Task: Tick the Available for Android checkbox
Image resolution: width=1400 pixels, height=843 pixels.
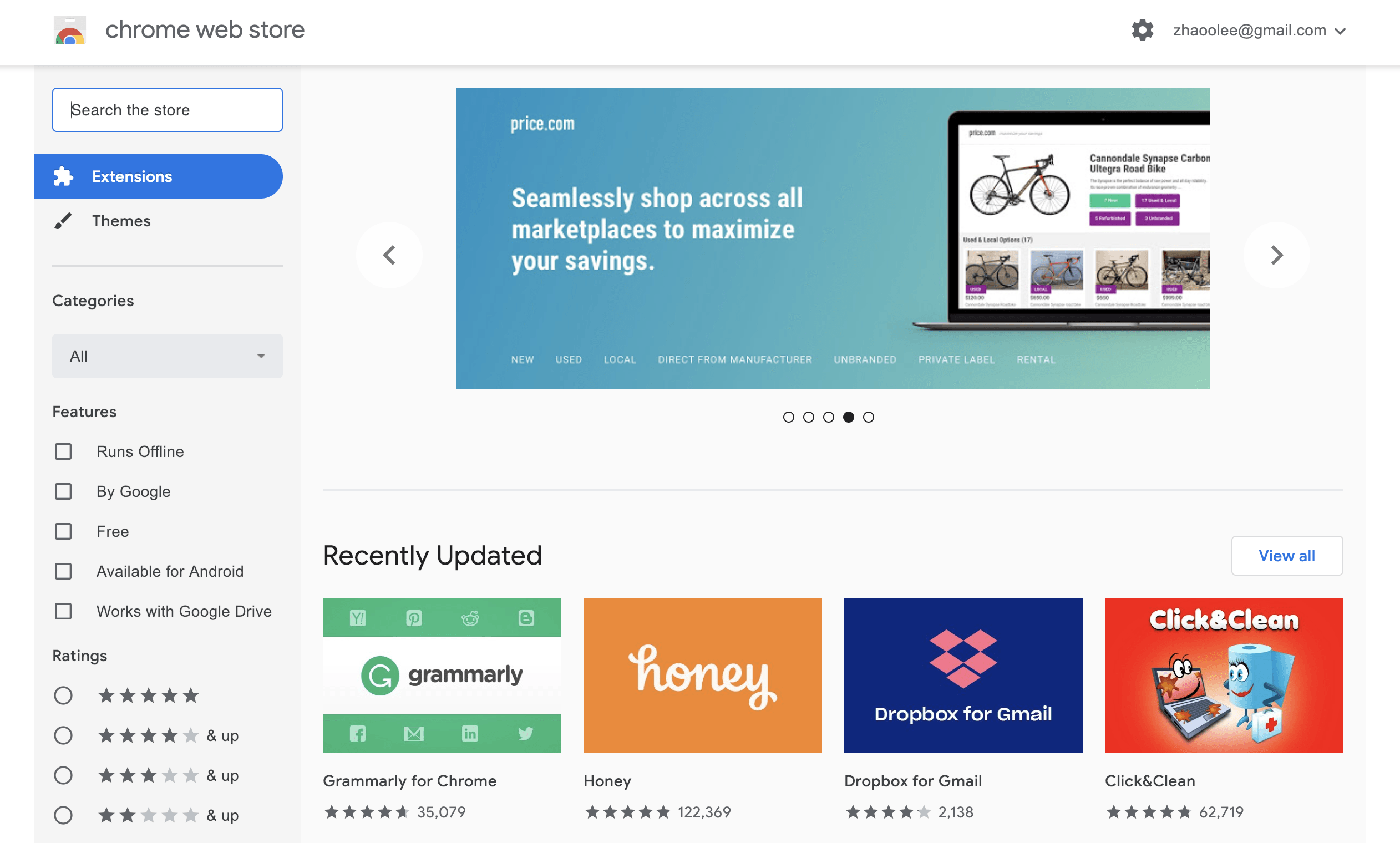Action: (x=63, y=571)
